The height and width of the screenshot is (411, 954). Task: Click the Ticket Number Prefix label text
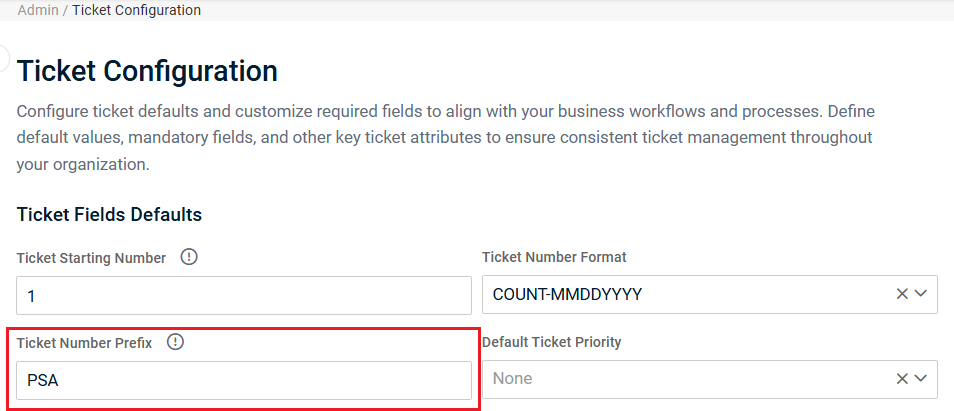(x=84, y=343)
